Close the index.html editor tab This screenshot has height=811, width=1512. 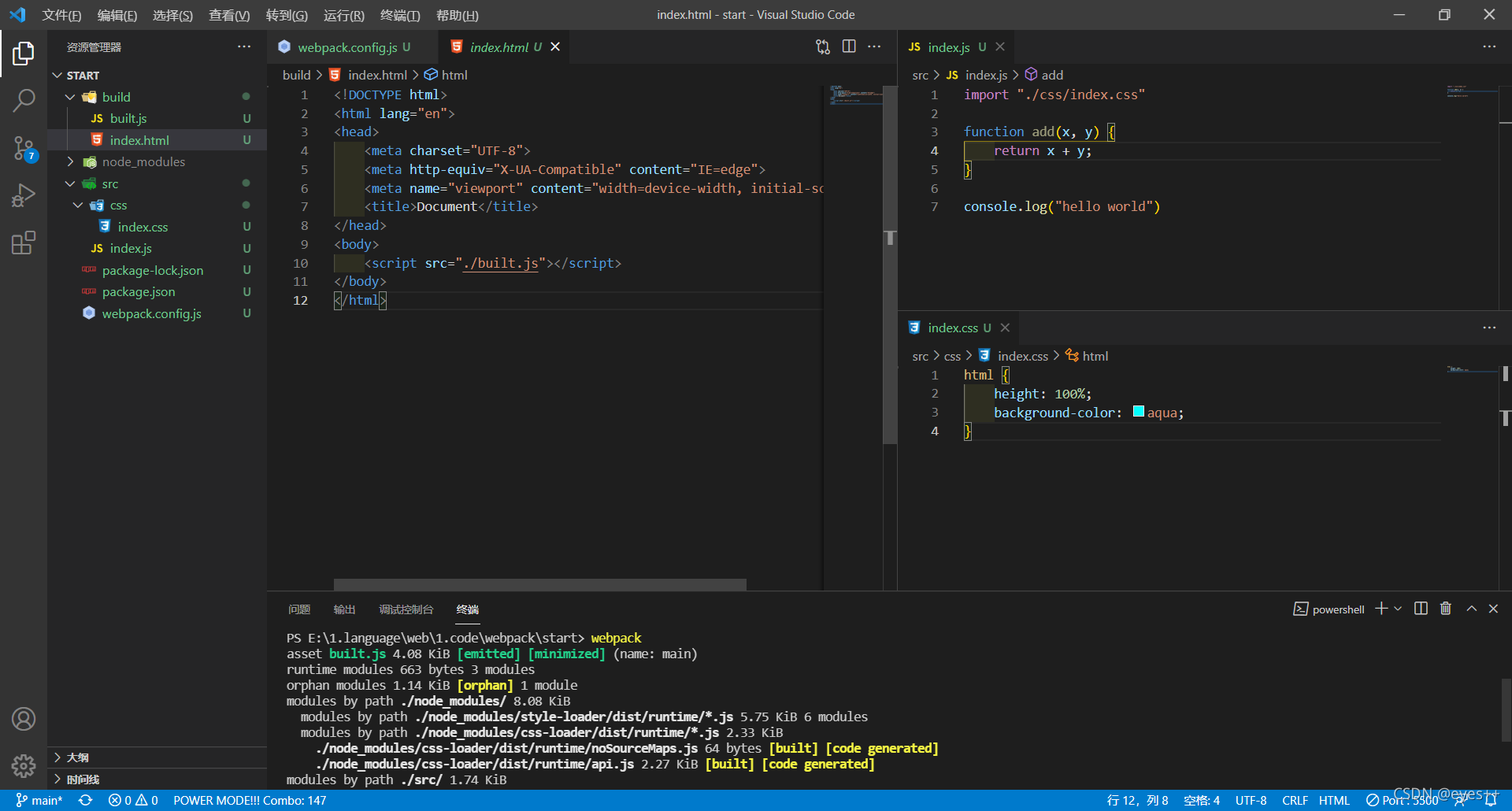[555, 47]
